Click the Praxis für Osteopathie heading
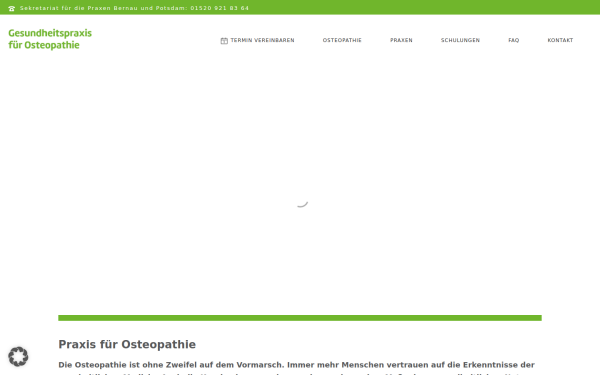 pyautogui.click(x=127, y=344)
